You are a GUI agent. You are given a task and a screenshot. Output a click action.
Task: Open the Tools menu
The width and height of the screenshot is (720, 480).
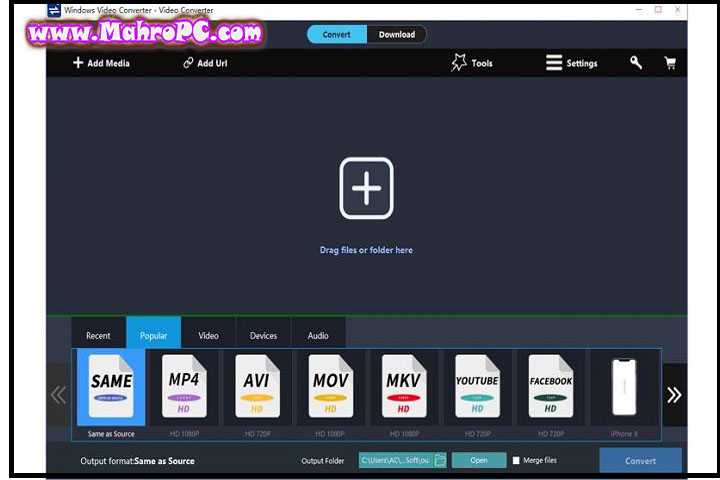point(472,63)
